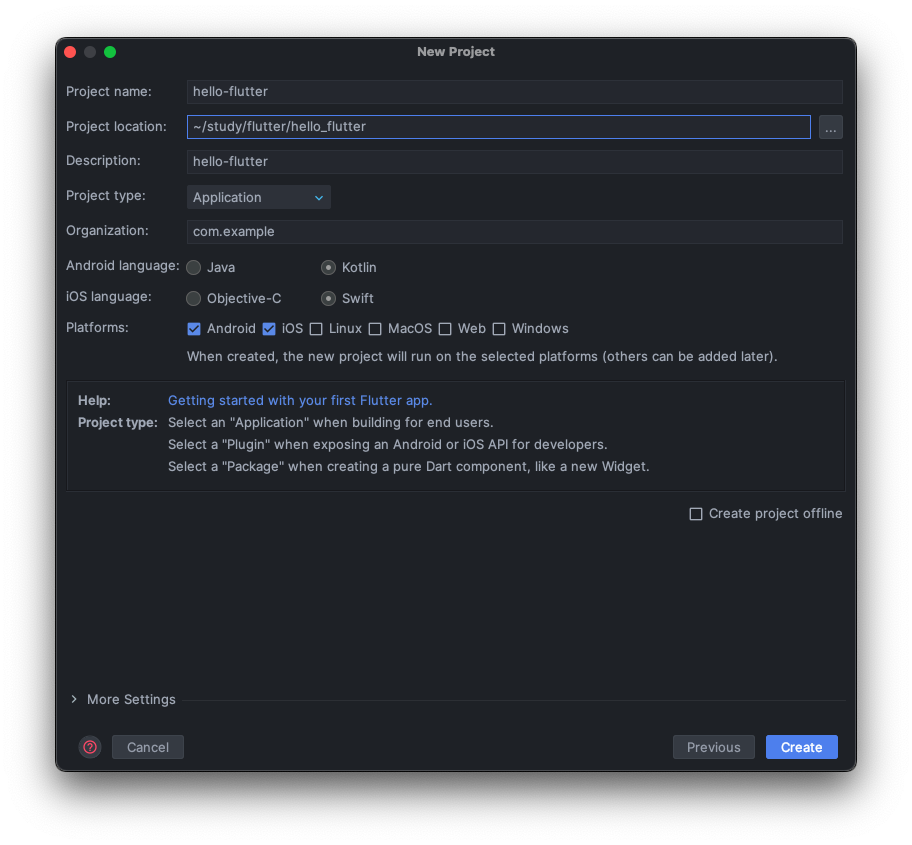Open the browse folder ellipsis button
Viewport: 912px width, 845px height.
pos(830,127)
